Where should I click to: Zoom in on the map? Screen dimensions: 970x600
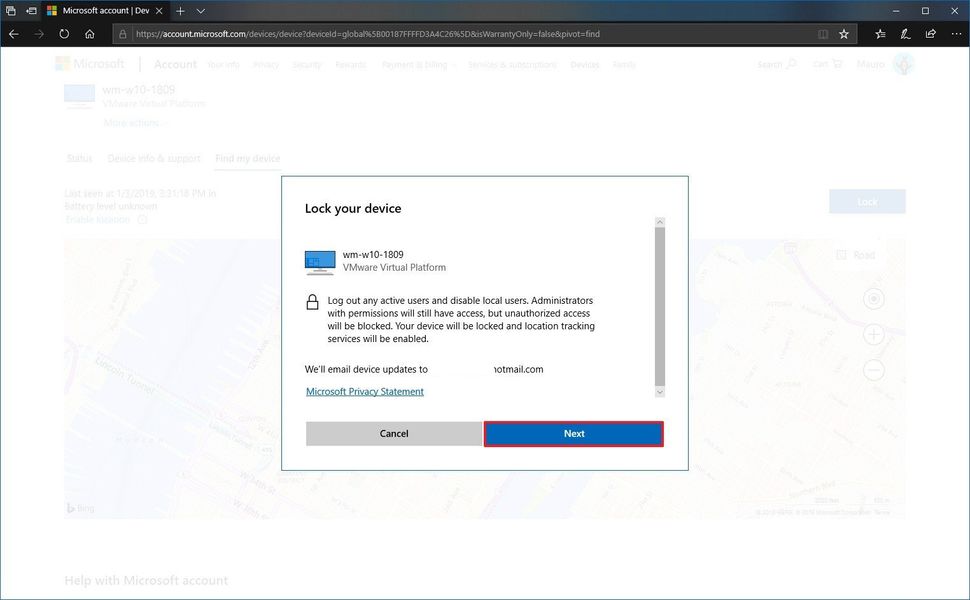(x=873, y=335)
